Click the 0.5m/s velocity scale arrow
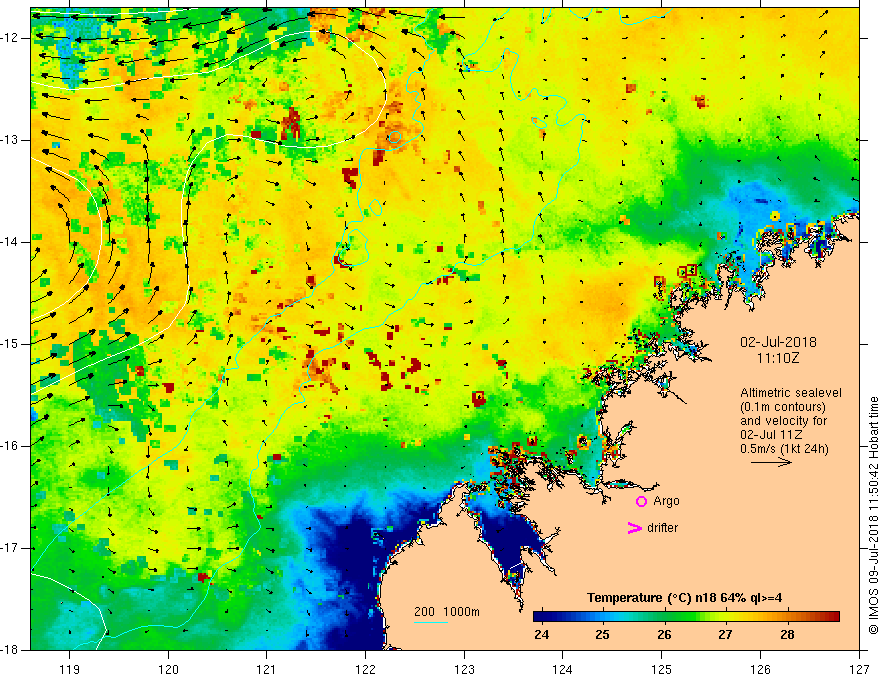Viewport: 880px width, 680px height. (x=771, y=462)
